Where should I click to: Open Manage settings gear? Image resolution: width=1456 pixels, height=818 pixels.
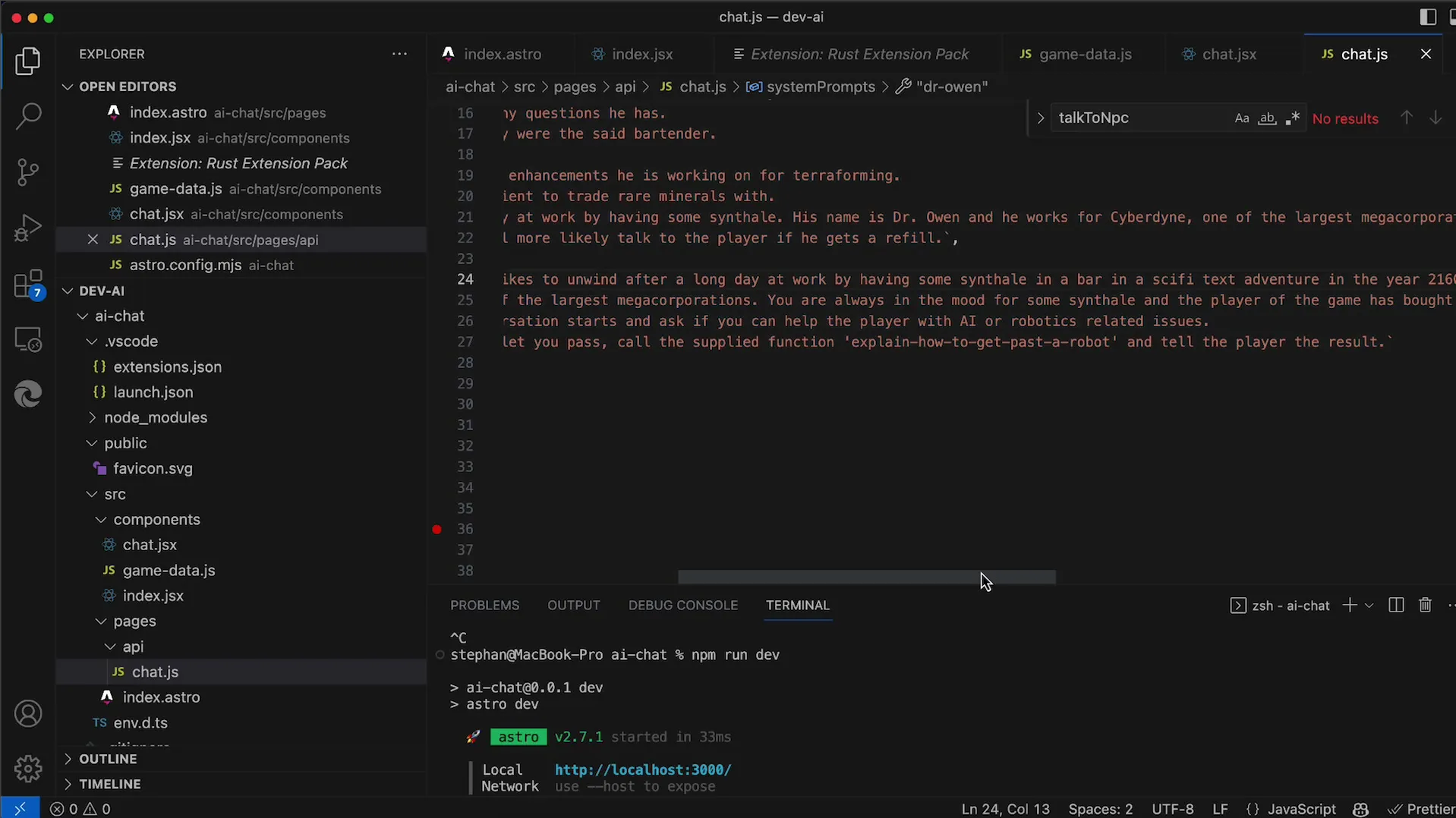coord(28,769)
